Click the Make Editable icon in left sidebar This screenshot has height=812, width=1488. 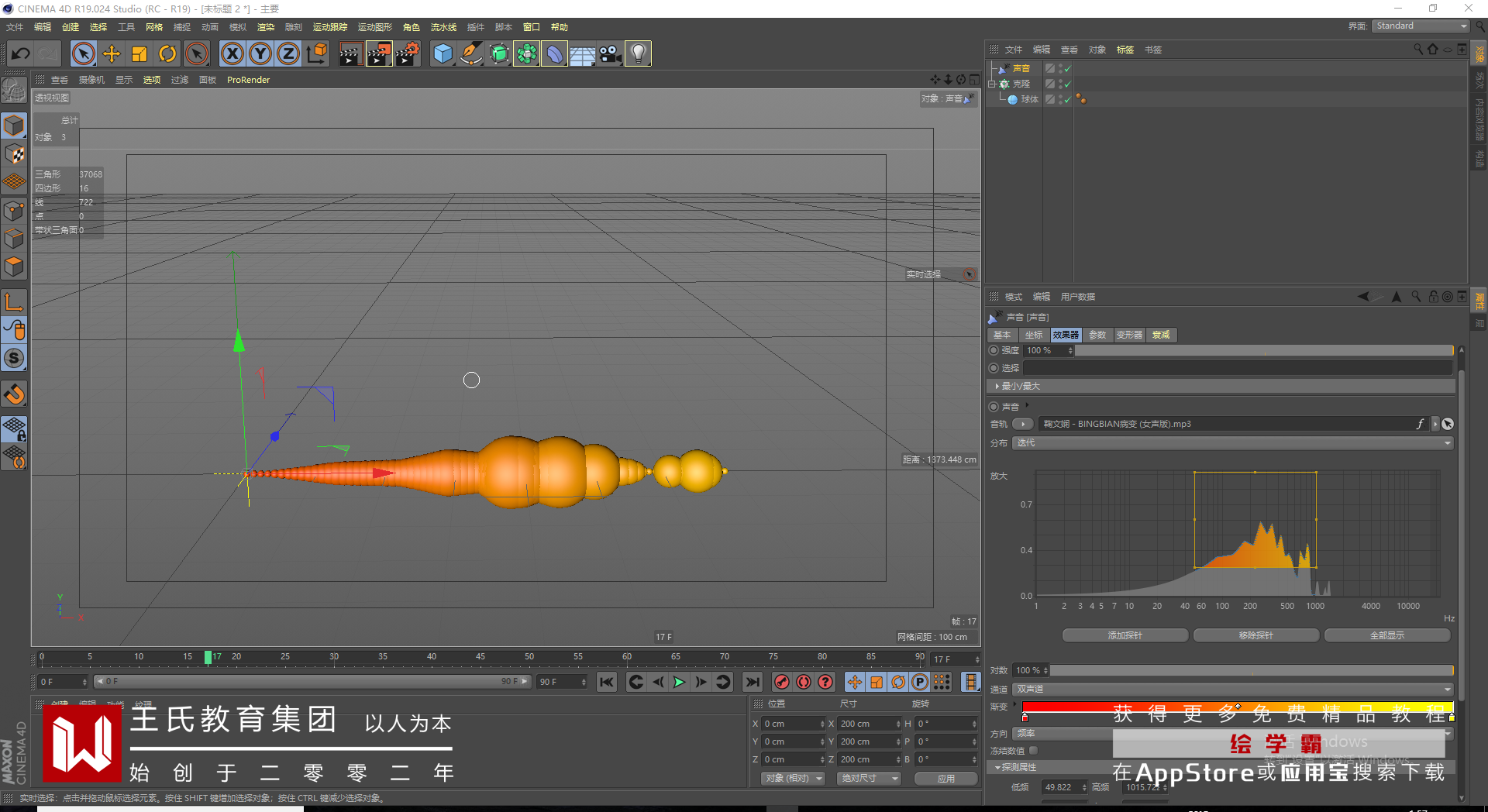click(x=14, y=91)
